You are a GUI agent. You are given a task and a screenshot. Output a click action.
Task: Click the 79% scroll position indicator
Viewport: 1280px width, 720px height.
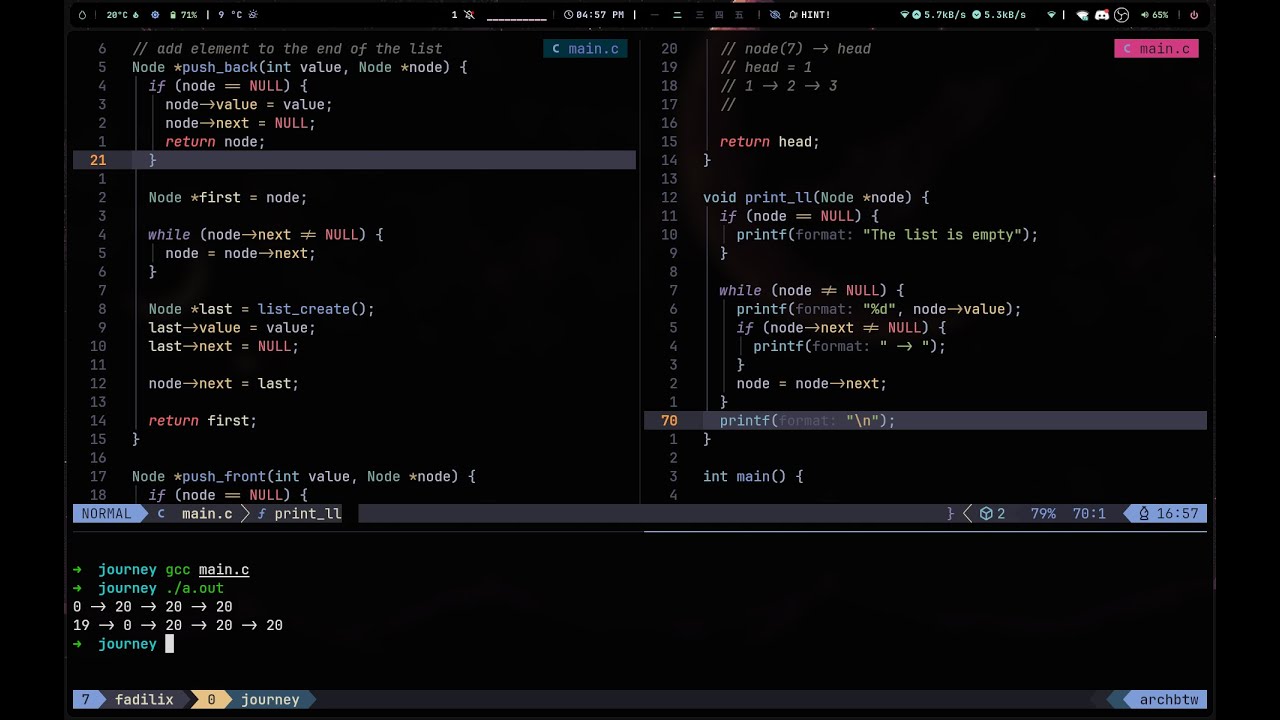point(1043,513)
